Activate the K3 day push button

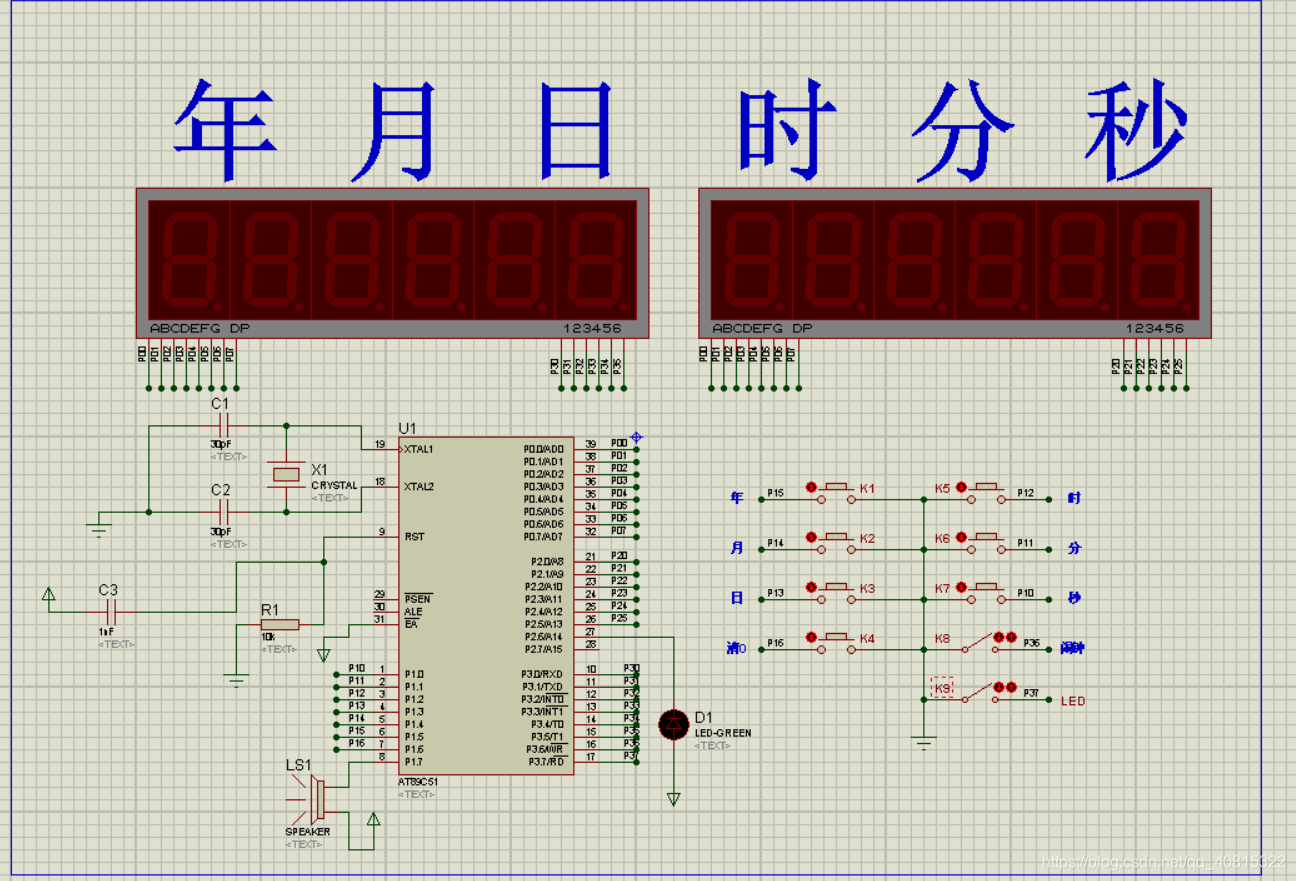[836, 592]
